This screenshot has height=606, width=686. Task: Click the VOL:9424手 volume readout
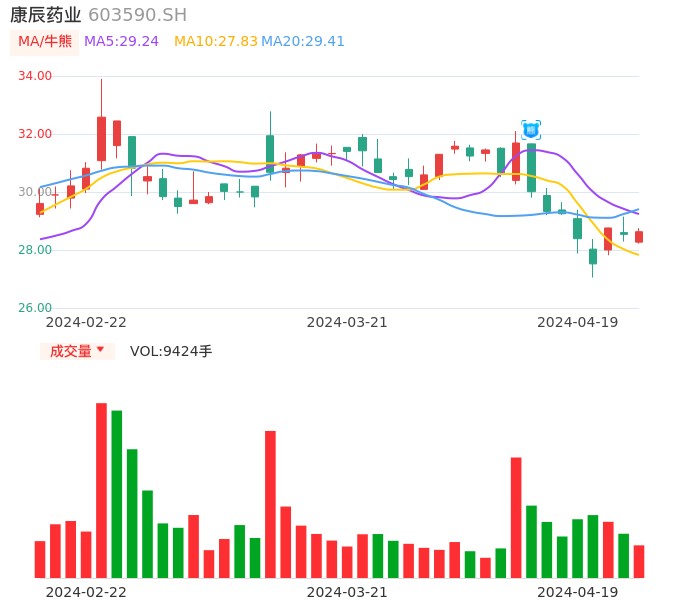171,351
